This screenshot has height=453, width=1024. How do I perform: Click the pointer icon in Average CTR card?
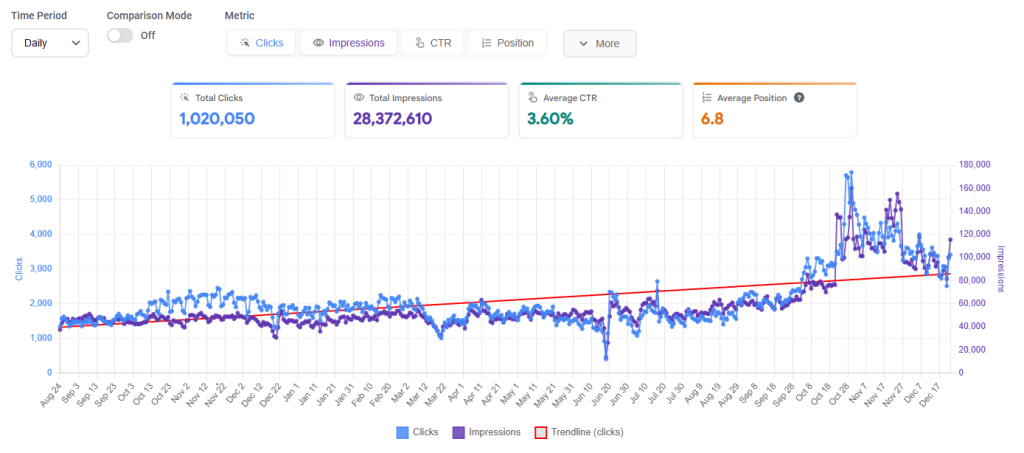pyautogui.click(x=533, y=98)
